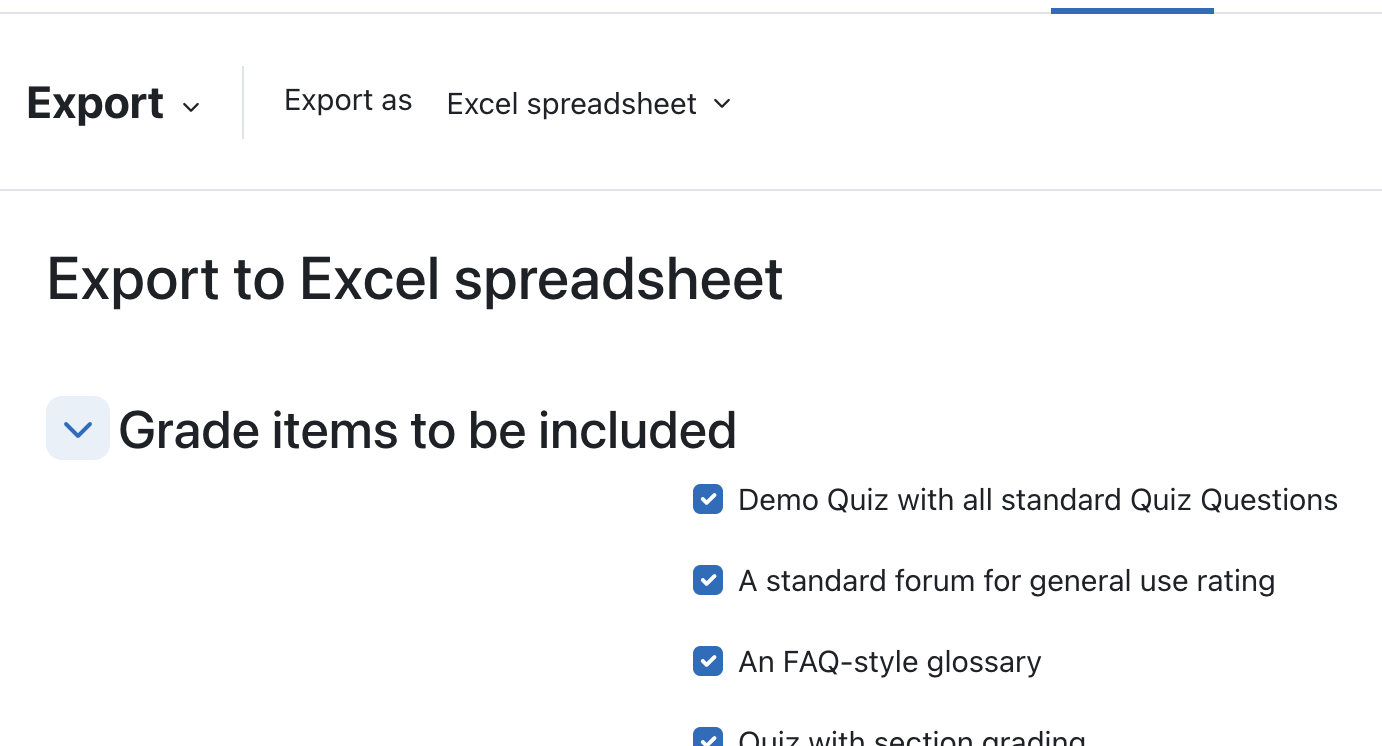
Task: Click the small chevron beside the Export title
Action: tap(191, 107)
